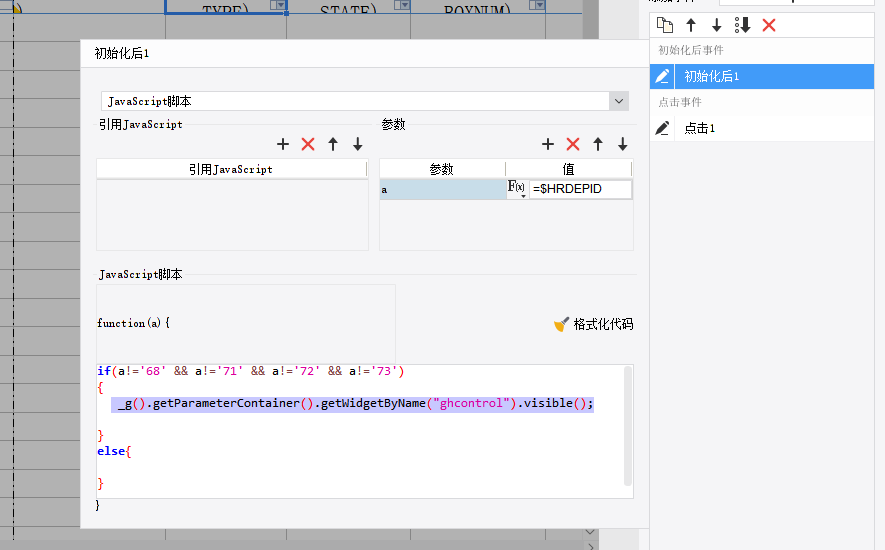Click the broom icon beside 格式化代码
This screenshot has height=550, width=885.
click(x=562, y=324)
